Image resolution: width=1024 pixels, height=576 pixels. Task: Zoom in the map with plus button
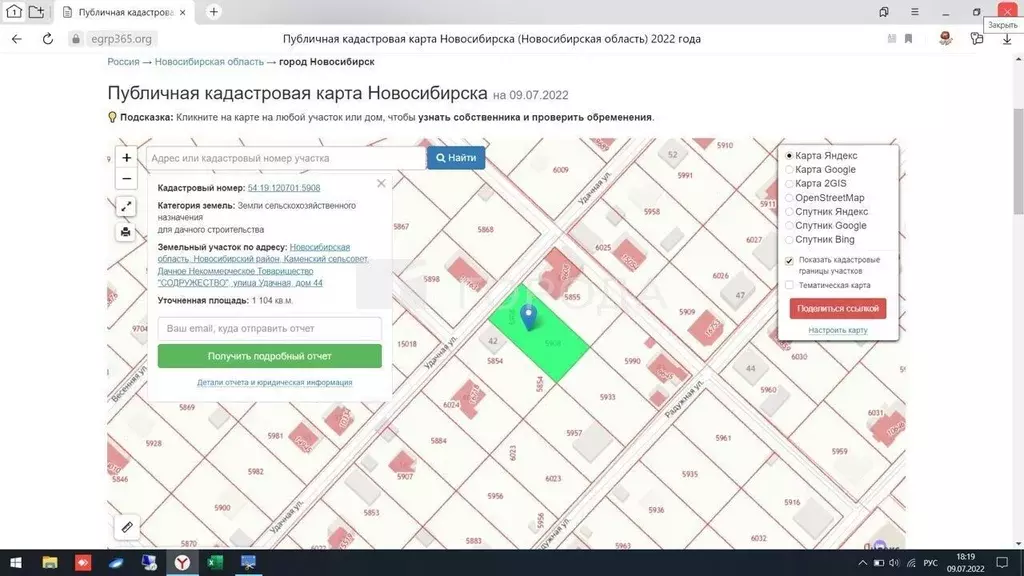pos(126,158)
